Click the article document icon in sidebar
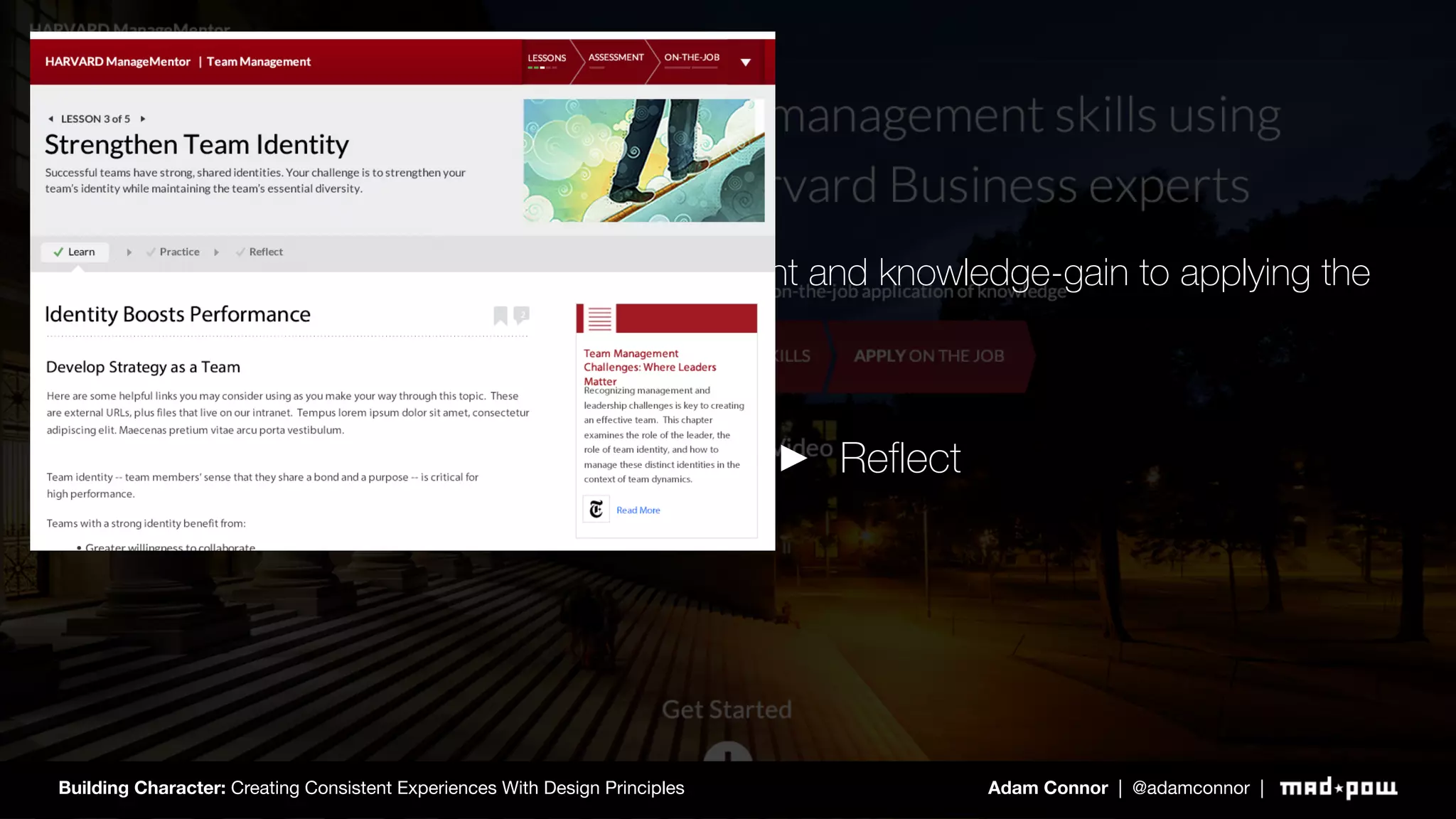The image size is (1456, 819). pos(599,318)
